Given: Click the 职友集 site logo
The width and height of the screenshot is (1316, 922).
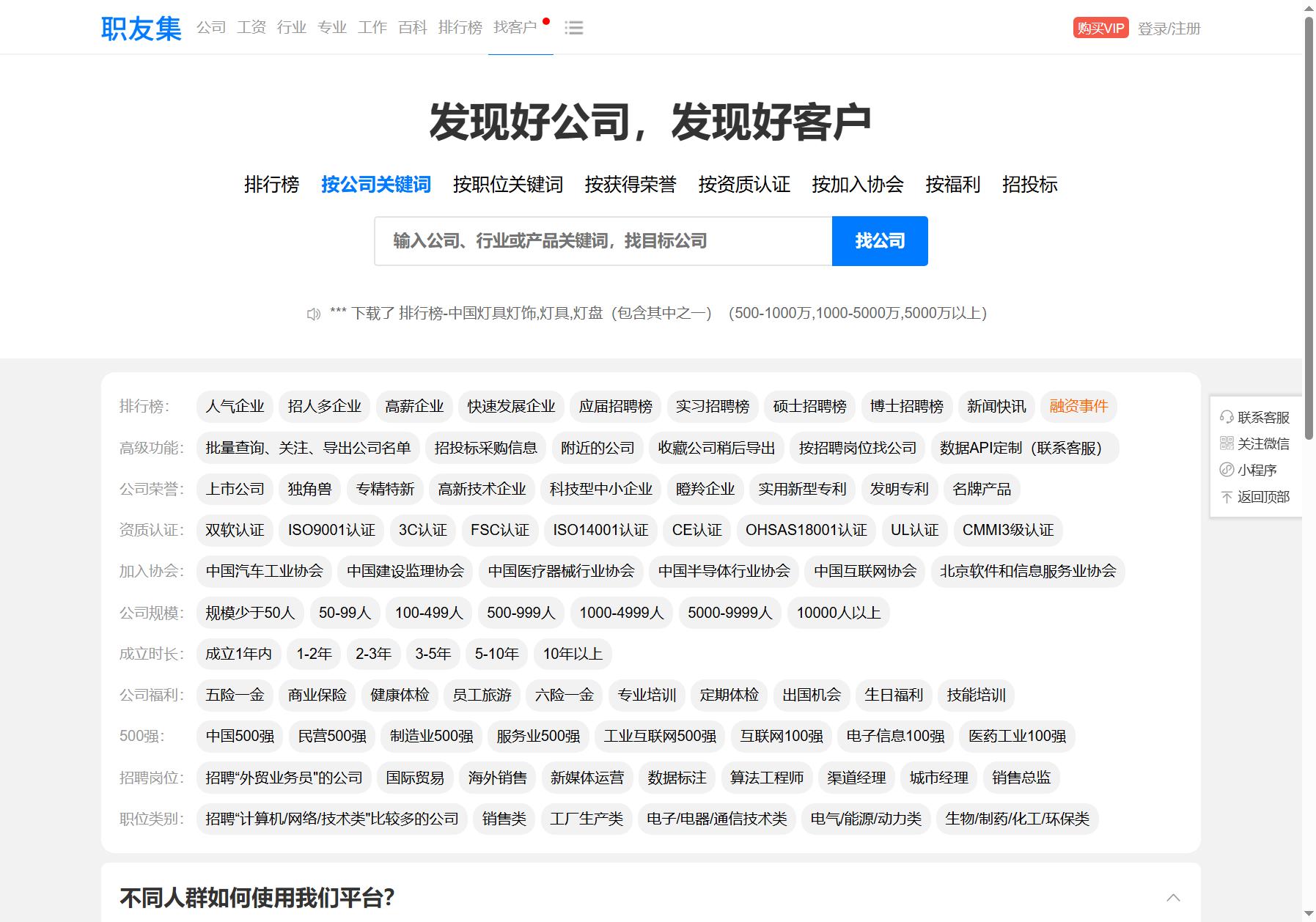Looking at the screenshot, I should pyautogui.click(x=141, y=28).
